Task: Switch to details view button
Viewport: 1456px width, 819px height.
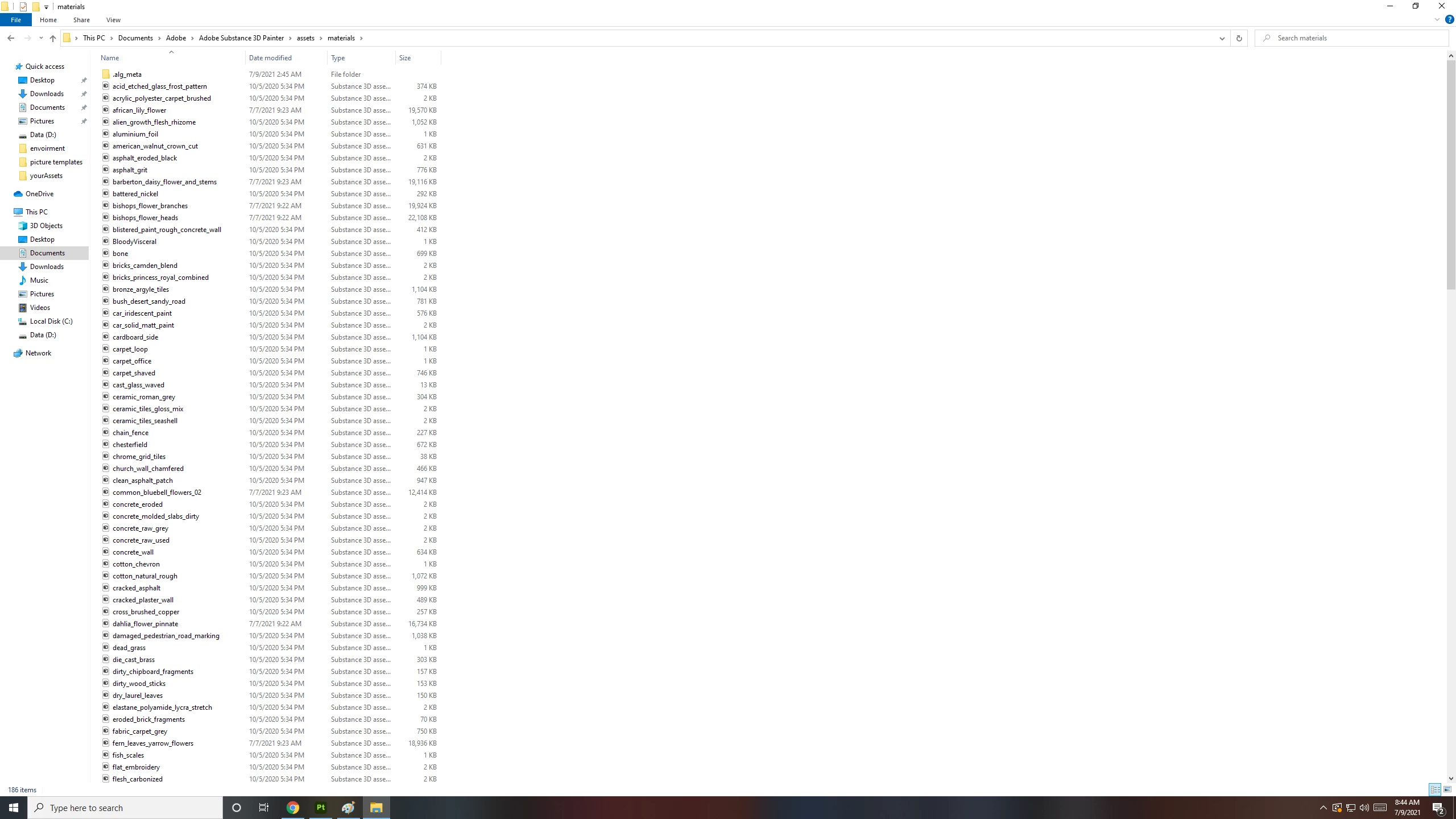Action: pos(1435,789)
